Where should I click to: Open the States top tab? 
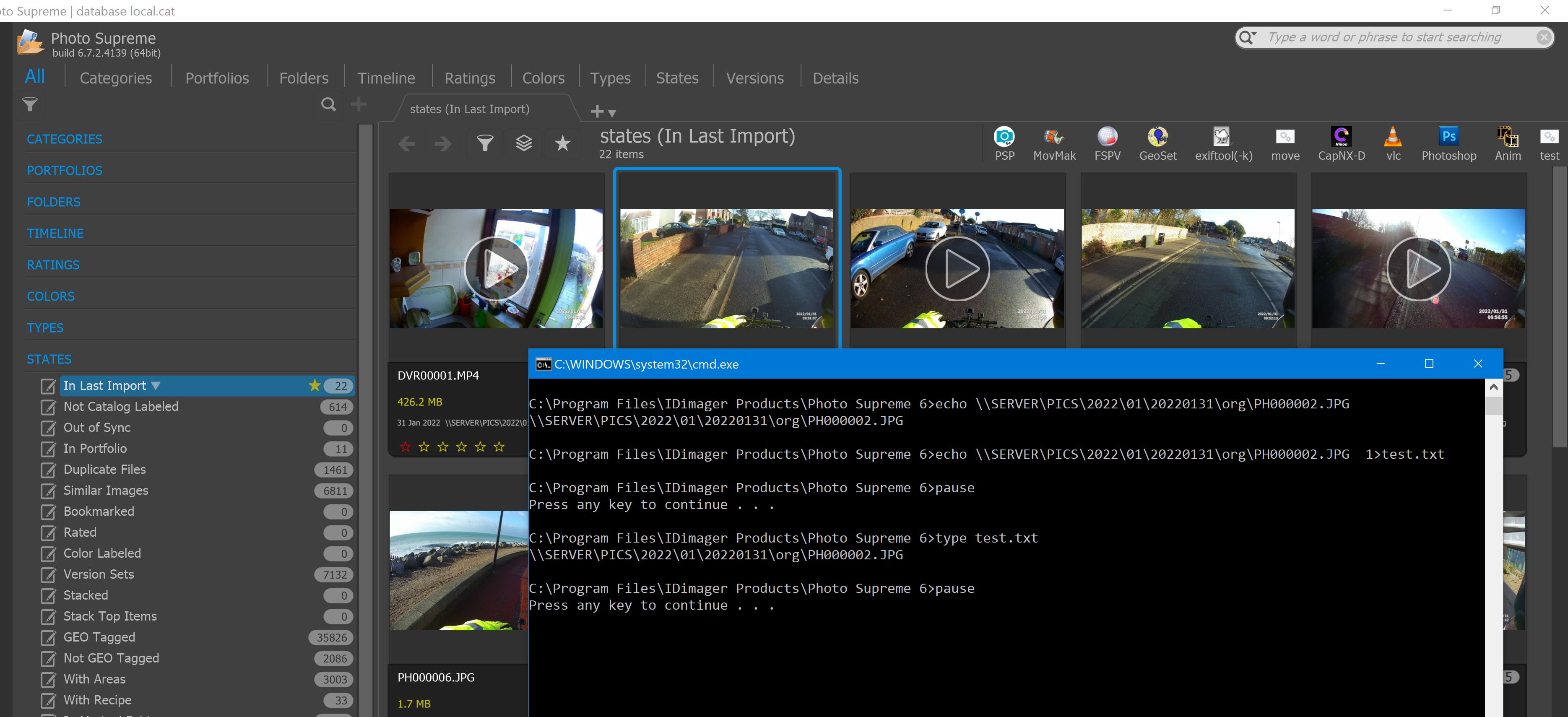[677, 78]
